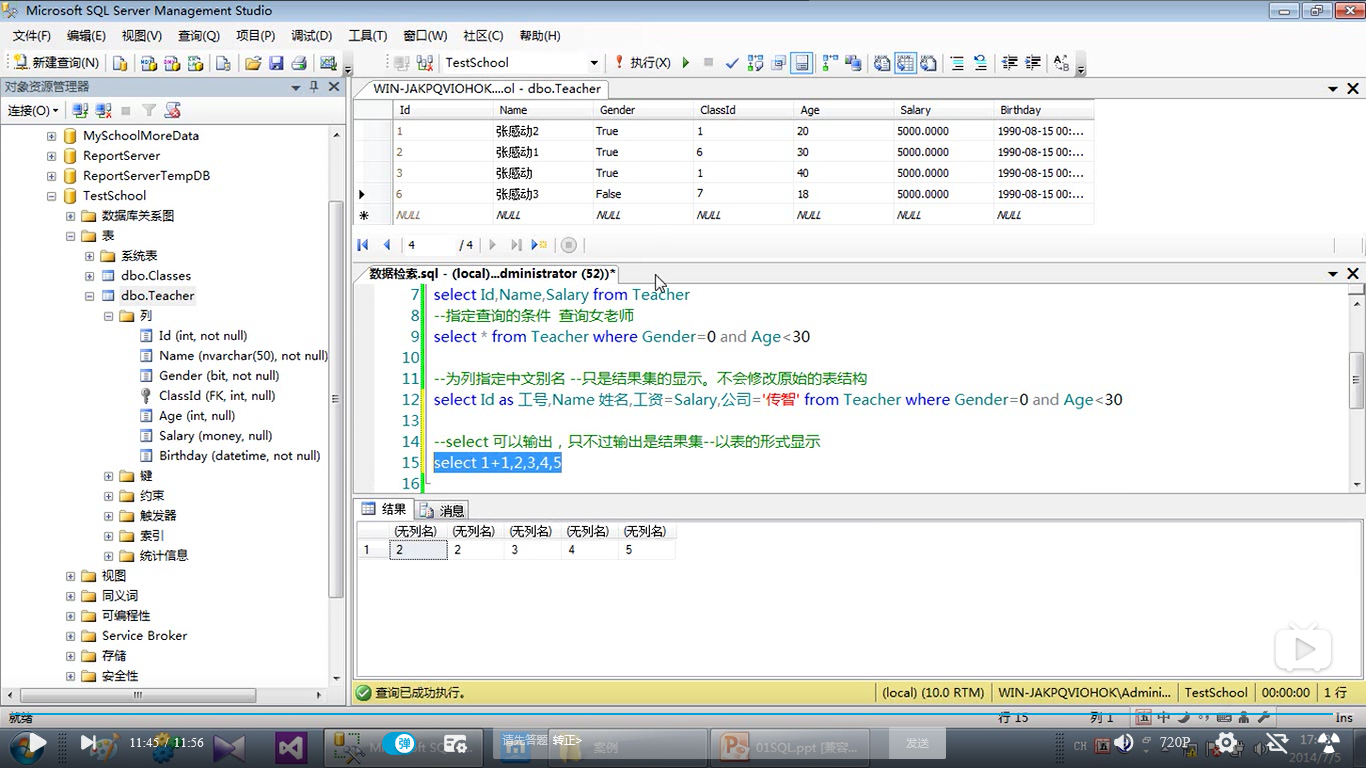The image size is (1366, 768).
Task: Click the Execute (执行) button
Action: [642, 62]
